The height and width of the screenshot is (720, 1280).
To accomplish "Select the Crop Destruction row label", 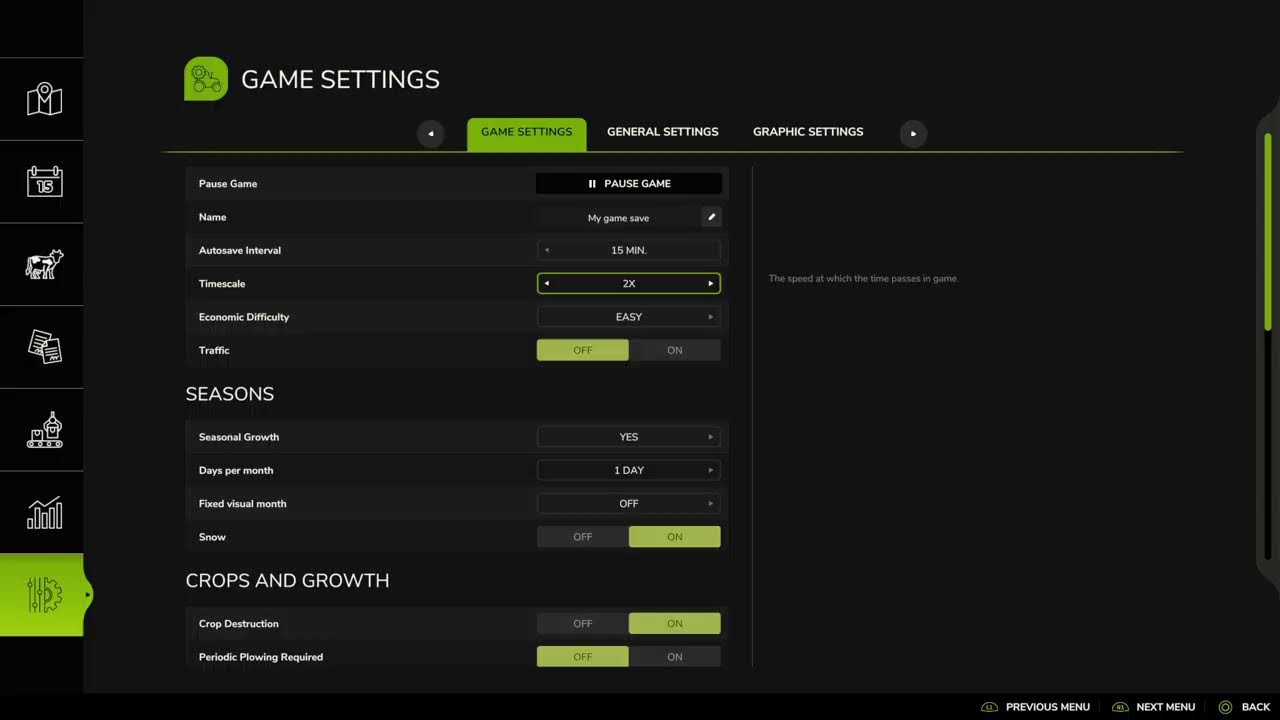I will [239, 624].
